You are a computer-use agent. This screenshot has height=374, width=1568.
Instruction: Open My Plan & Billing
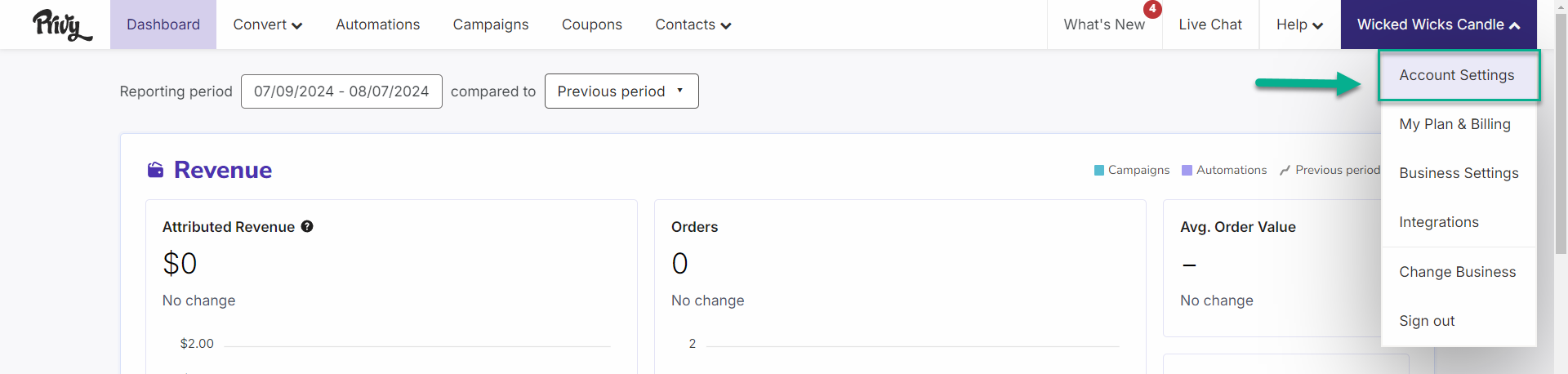(x=1454, y=124)
